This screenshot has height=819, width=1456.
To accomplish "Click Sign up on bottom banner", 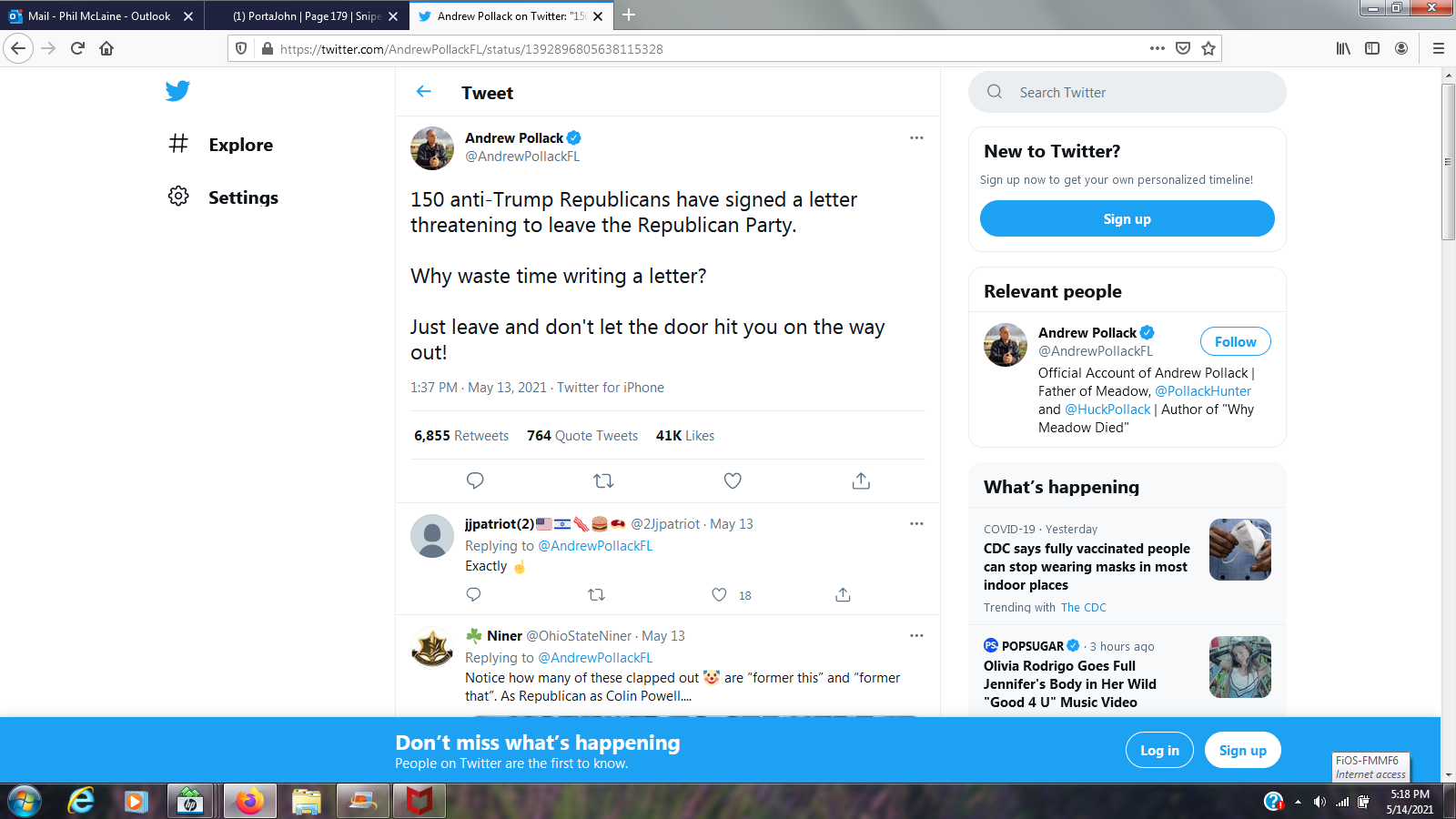I will coord(1242,750).
